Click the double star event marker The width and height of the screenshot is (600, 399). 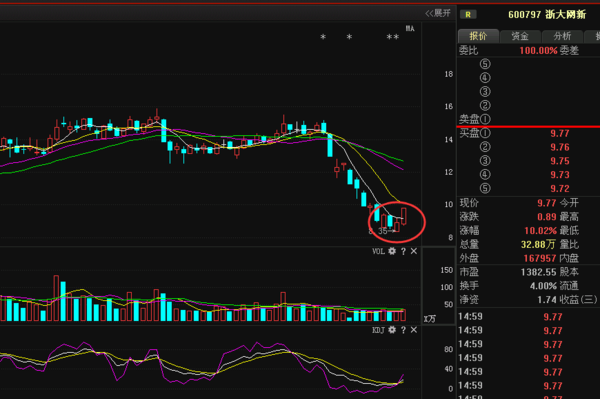(x=393, y=37)
